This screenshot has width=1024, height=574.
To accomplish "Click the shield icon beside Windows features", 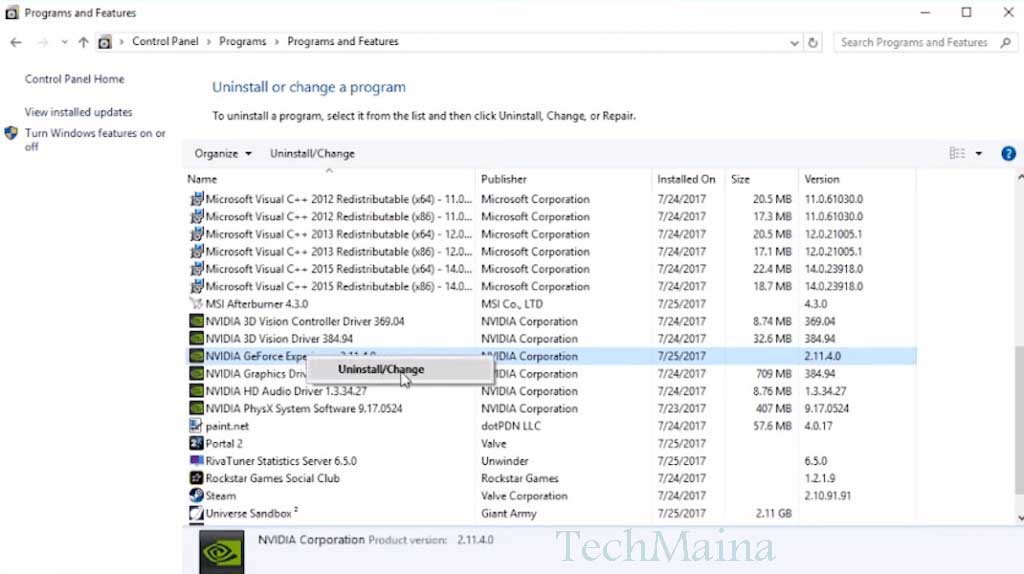I will [11, 133].
